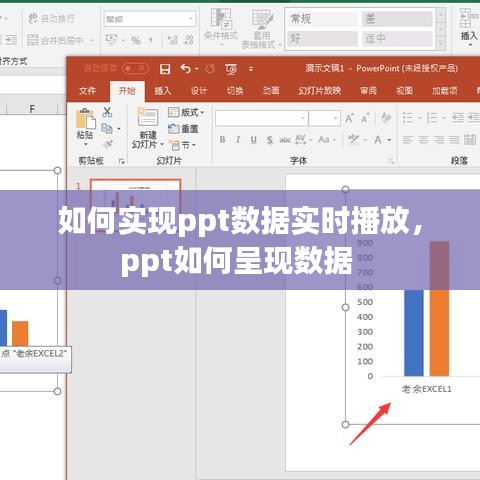This screenshot has width=480, height=480.
Task: Open the 审阅 ribbon tab
Action: pyautogui.click(x=368, y=91)
